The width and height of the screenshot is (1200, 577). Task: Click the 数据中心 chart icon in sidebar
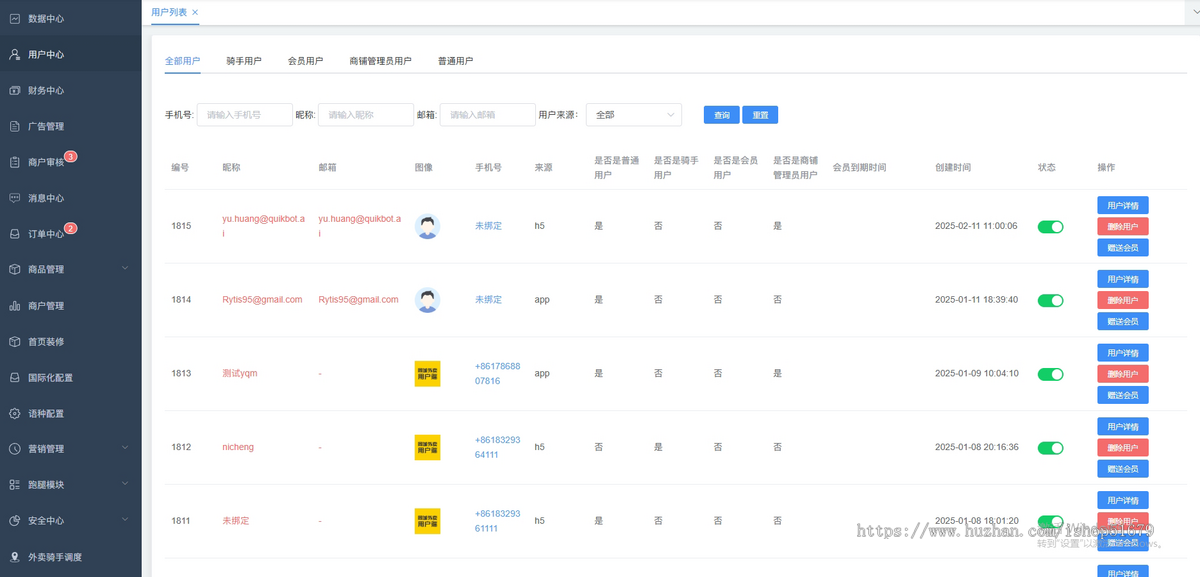[15, 19]
